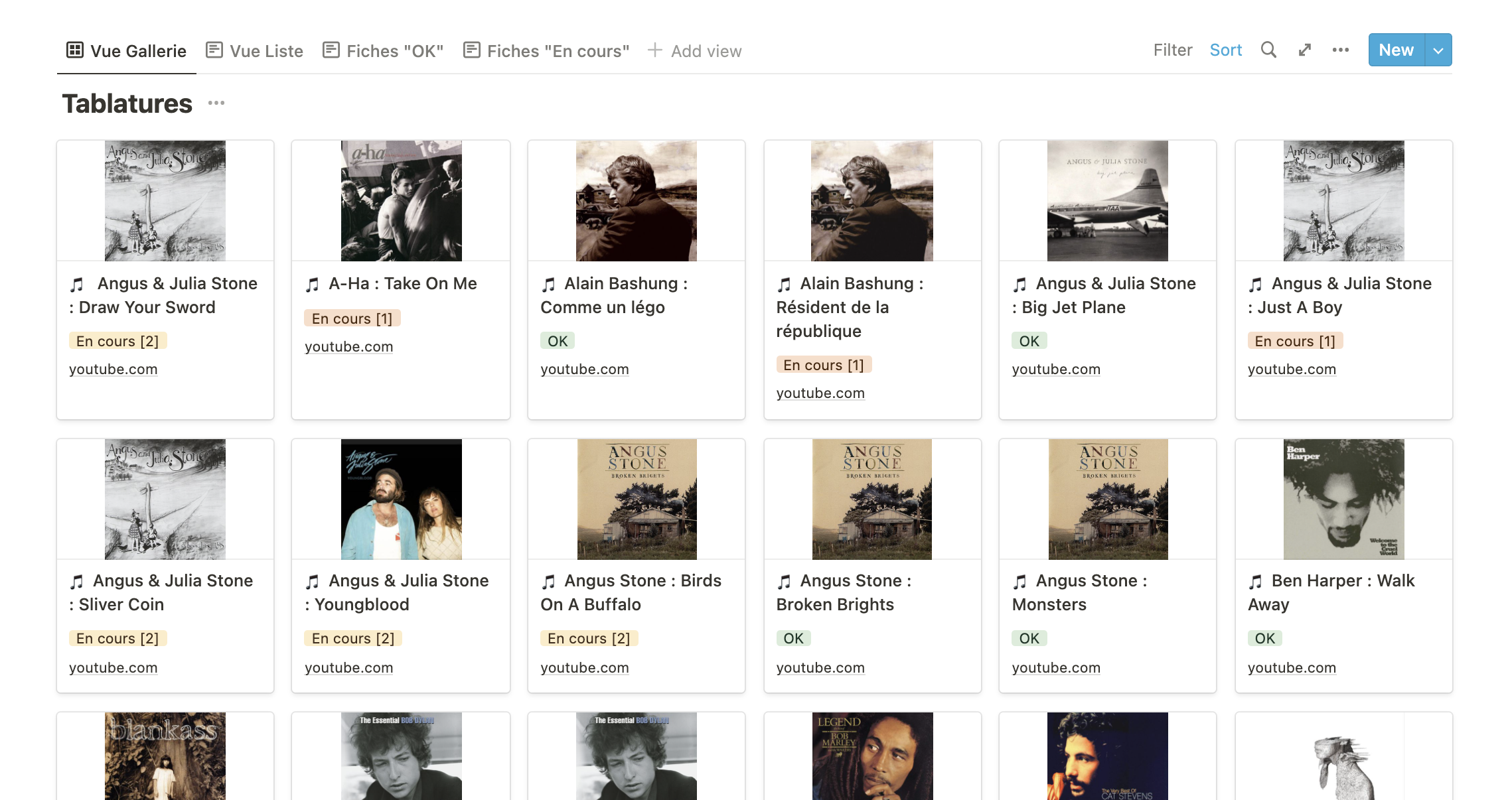
Task: Click En cours [2] tag on Draw Your Sword
Action: 117,341
